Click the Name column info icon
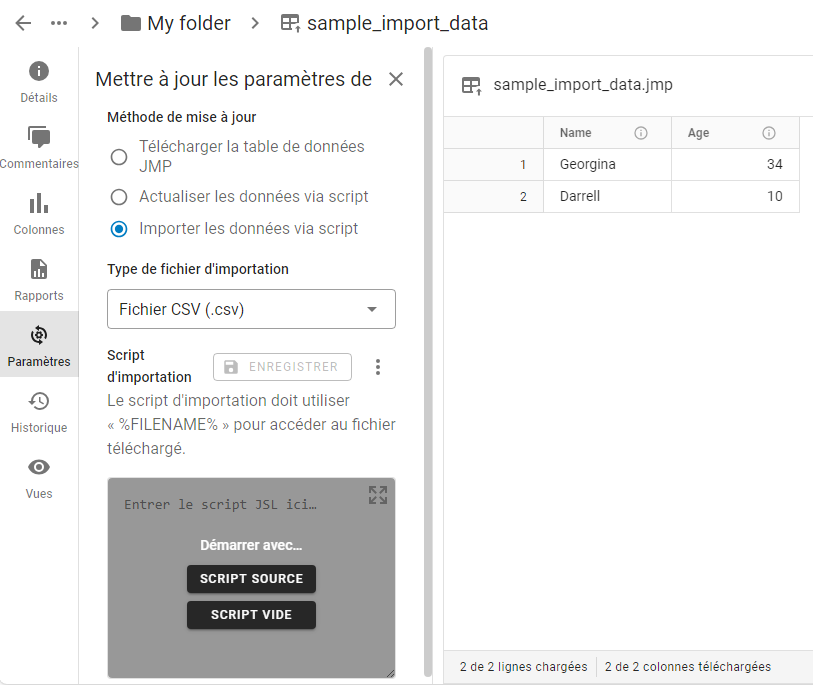The image size is (813, 685). point(641,133)
